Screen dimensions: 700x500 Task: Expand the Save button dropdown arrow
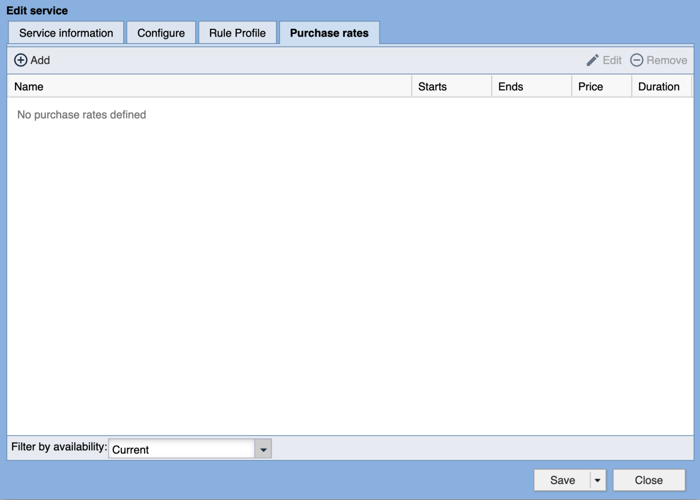tap(597, 480)
